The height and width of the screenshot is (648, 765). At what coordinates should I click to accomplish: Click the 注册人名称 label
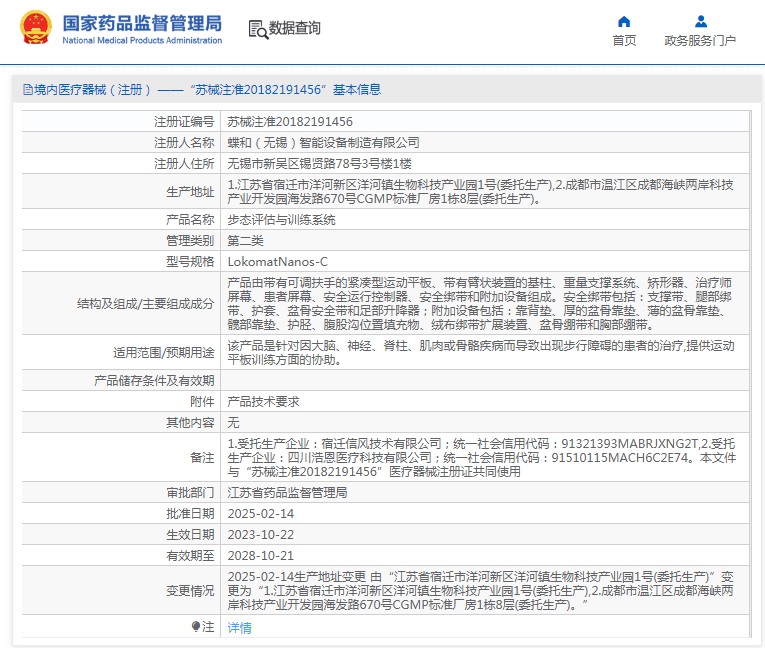coord(184,142)
